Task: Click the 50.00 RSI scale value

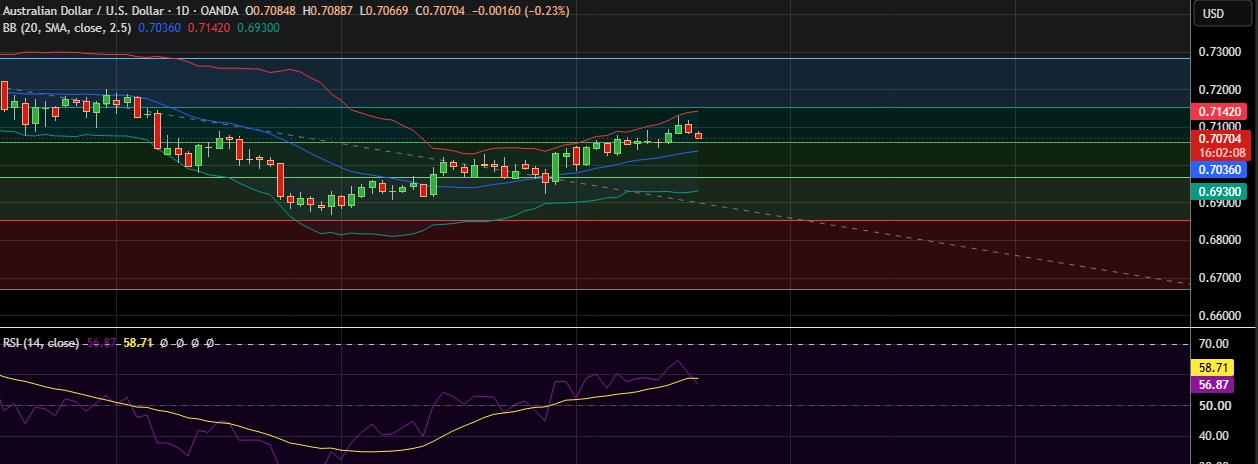Action: pyautogui.click(x=1213, y=405)
